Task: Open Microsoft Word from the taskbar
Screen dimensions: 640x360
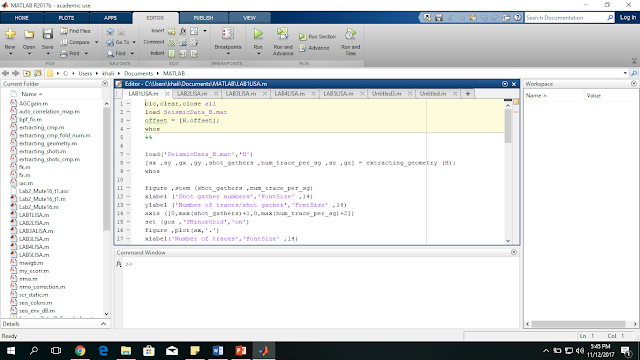Action: pos(218,351)
